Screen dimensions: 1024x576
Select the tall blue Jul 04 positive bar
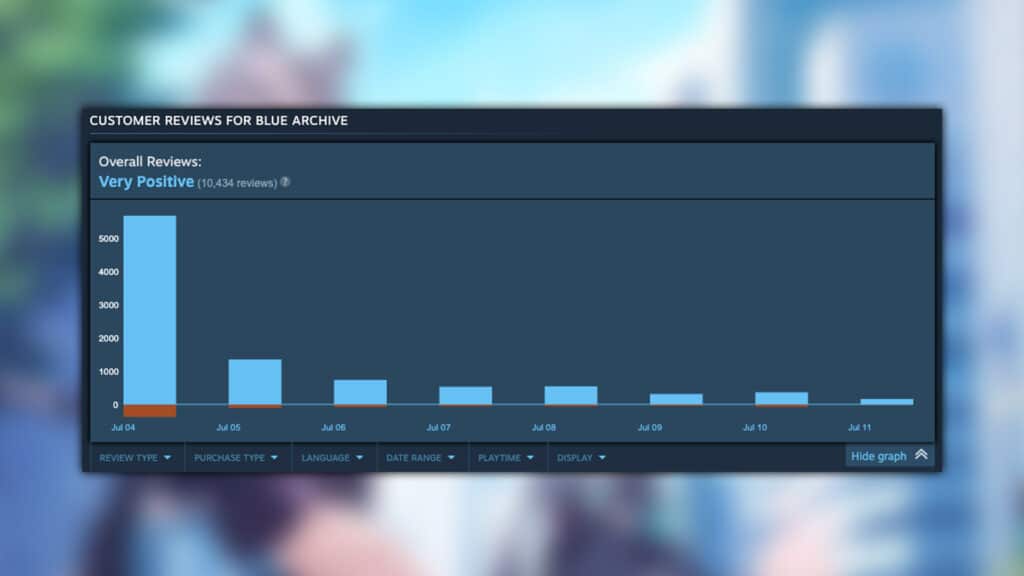pyautogui.click(x=150, y=310)
